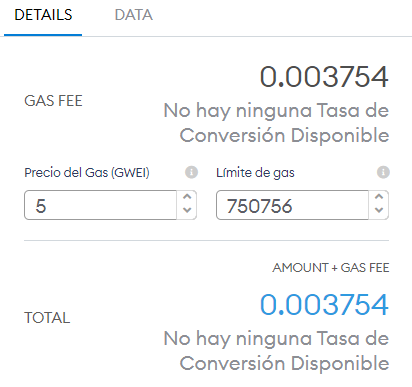This screenshot has width=412, height=387.
Task: Click the AMOUNT + GAS FEE text
Action: 331,268
